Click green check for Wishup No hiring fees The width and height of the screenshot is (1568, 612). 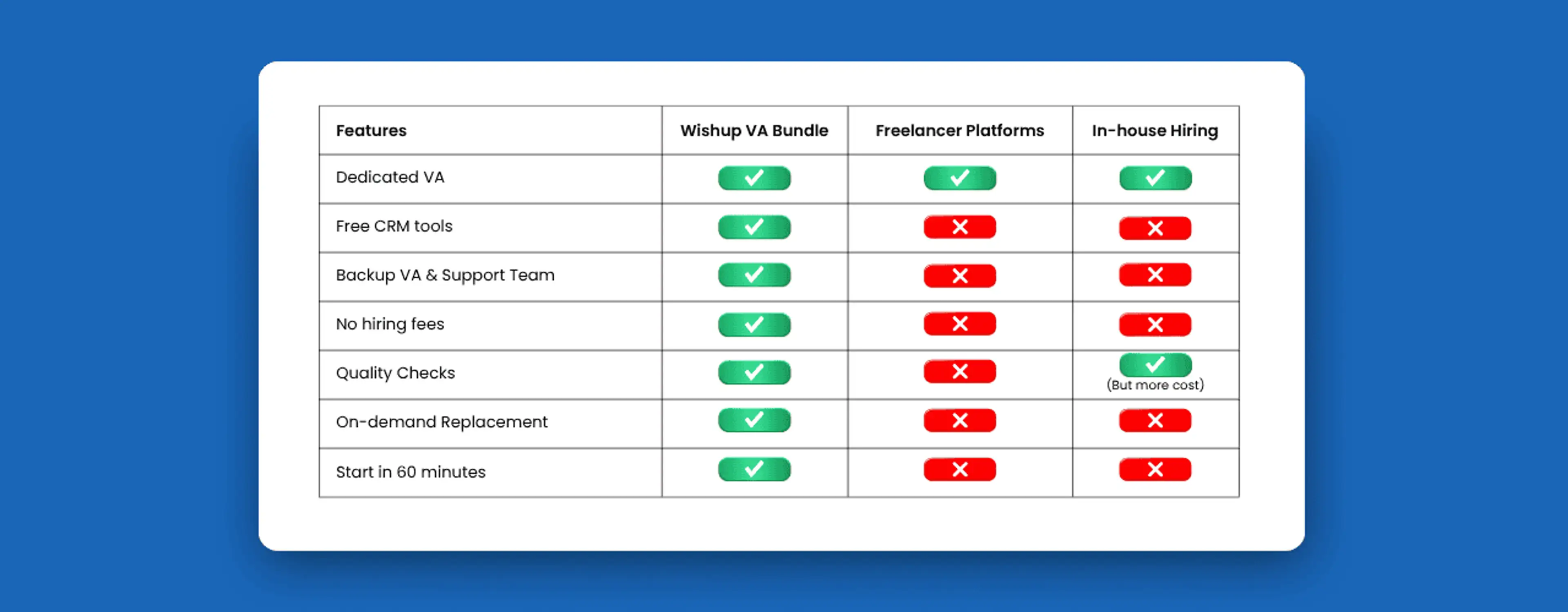[754, 324]
